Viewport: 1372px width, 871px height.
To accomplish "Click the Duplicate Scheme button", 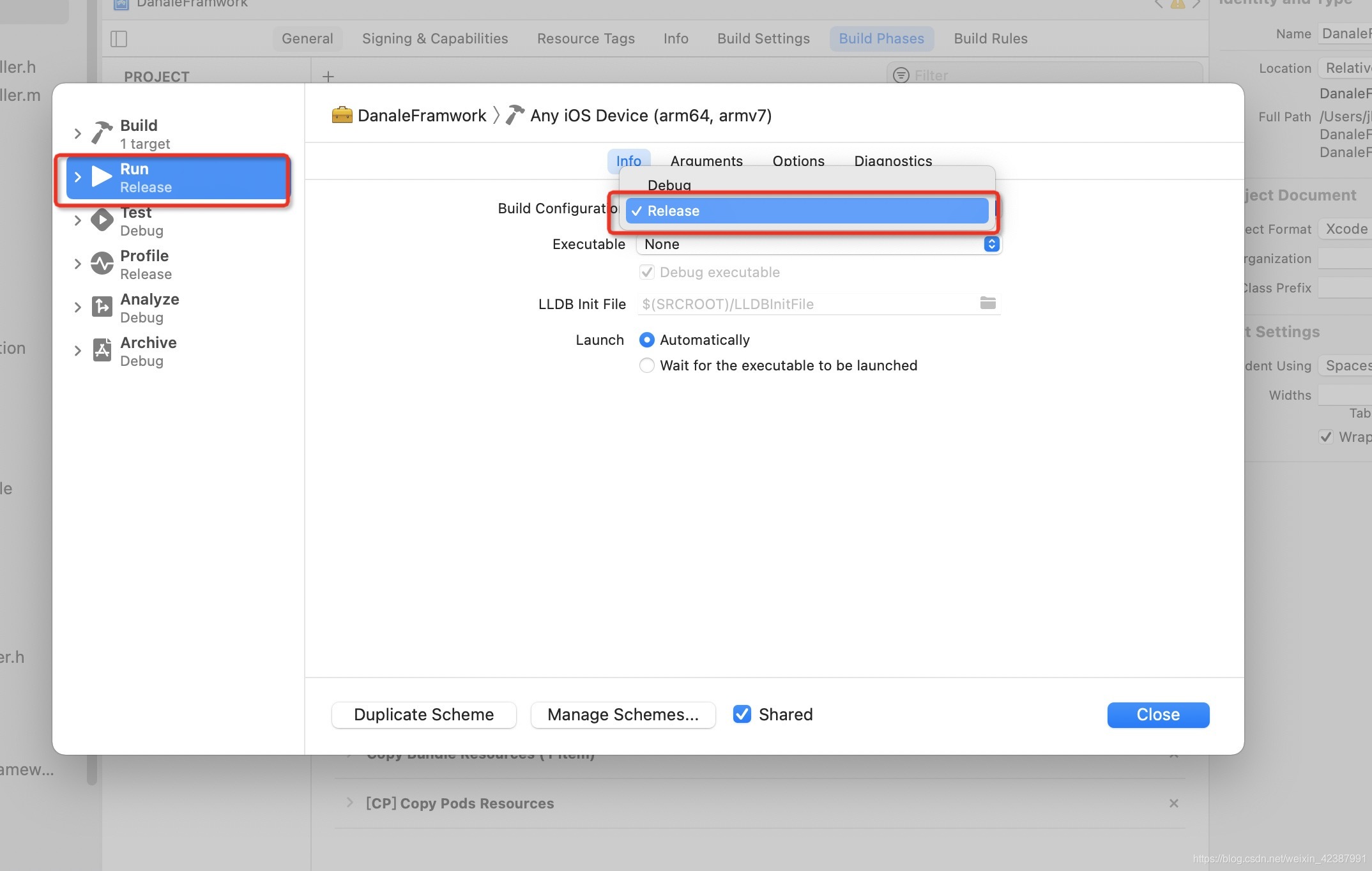I will pyautogui.click(x=424, y=715).
